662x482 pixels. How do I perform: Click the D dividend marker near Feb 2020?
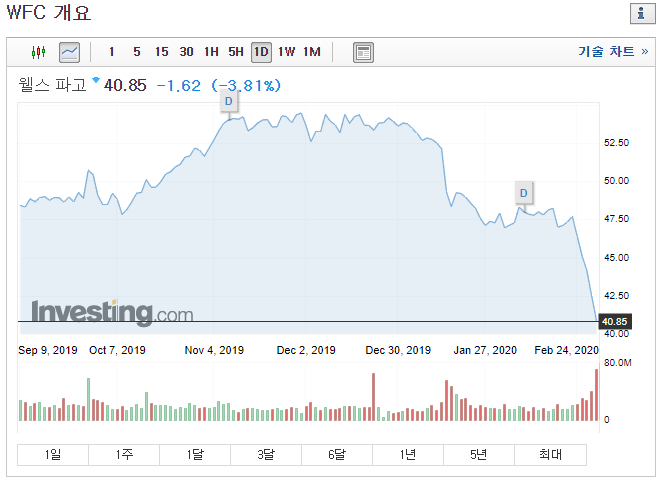click(x=524, y=193)
